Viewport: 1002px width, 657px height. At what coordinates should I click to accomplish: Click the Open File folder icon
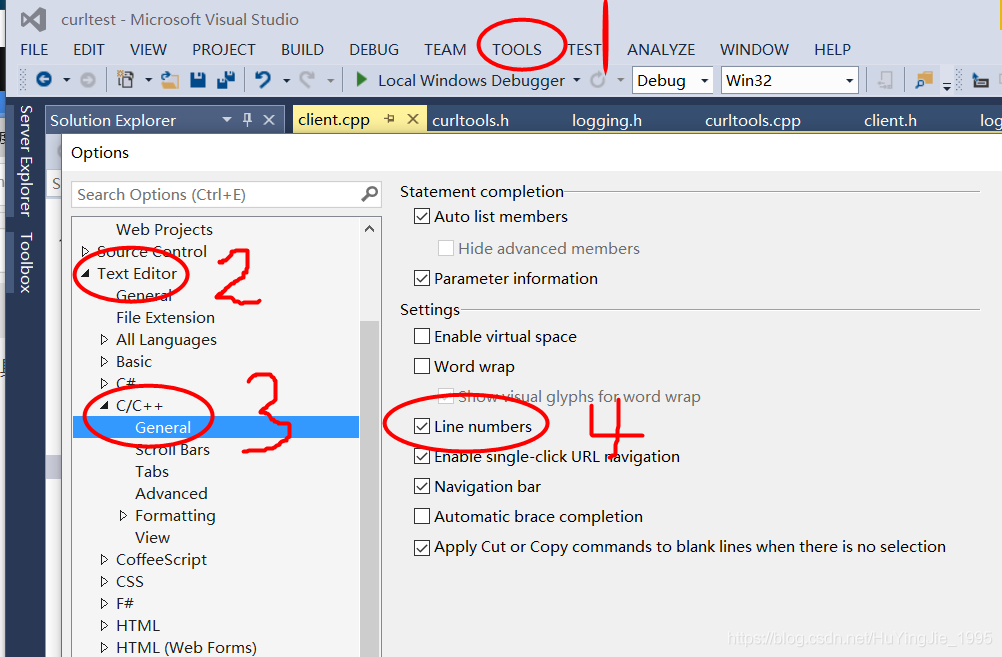(169, 80)
